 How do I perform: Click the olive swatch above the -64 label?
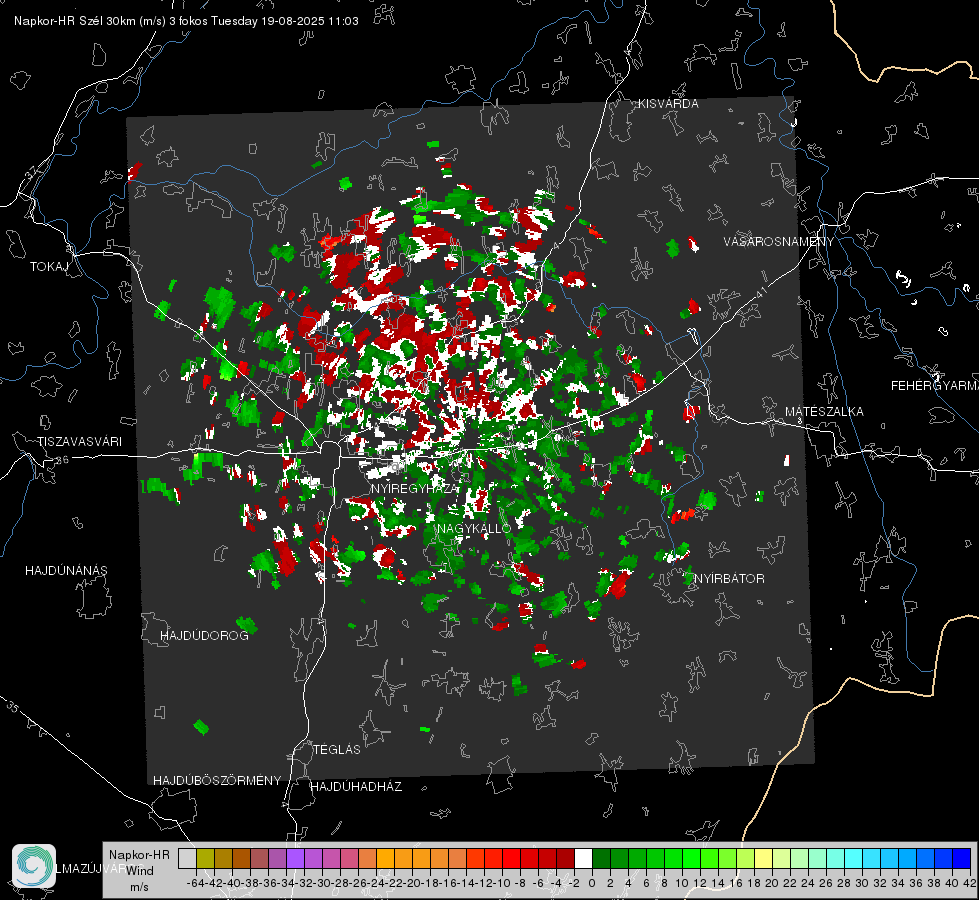205,858
